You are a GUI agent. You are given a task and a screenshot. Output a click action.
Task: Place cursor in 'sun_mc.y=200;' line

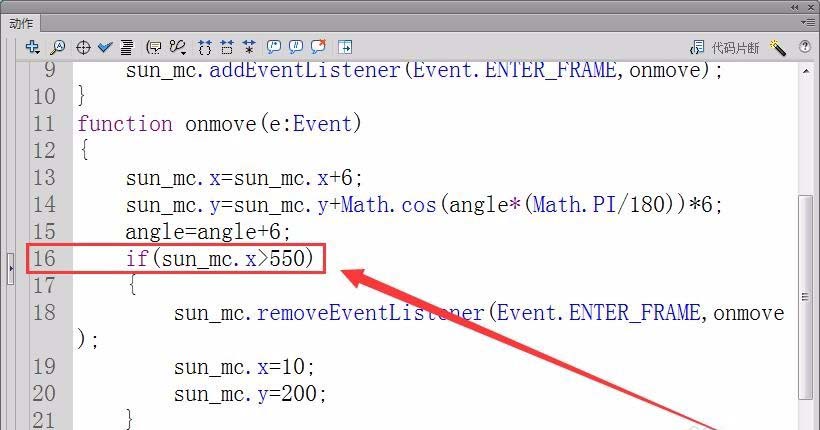[x=250, y=393]
